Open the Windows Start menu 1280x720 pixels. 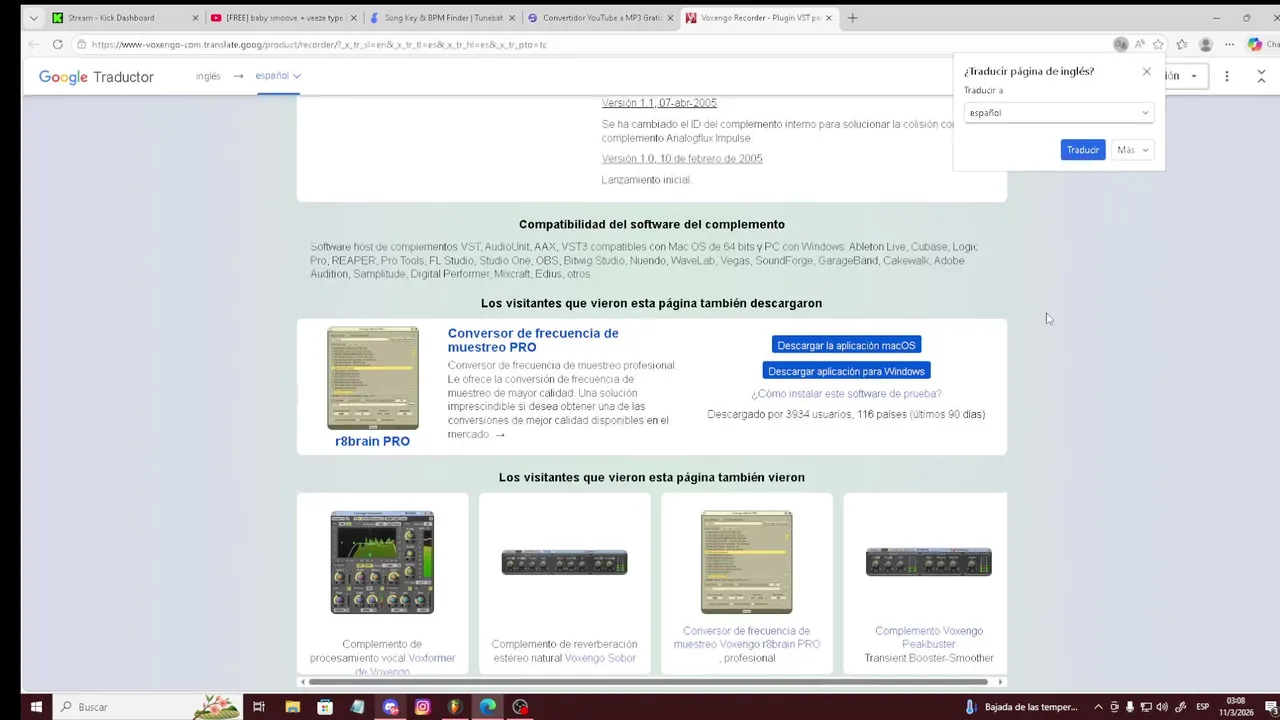pos(36,707)
